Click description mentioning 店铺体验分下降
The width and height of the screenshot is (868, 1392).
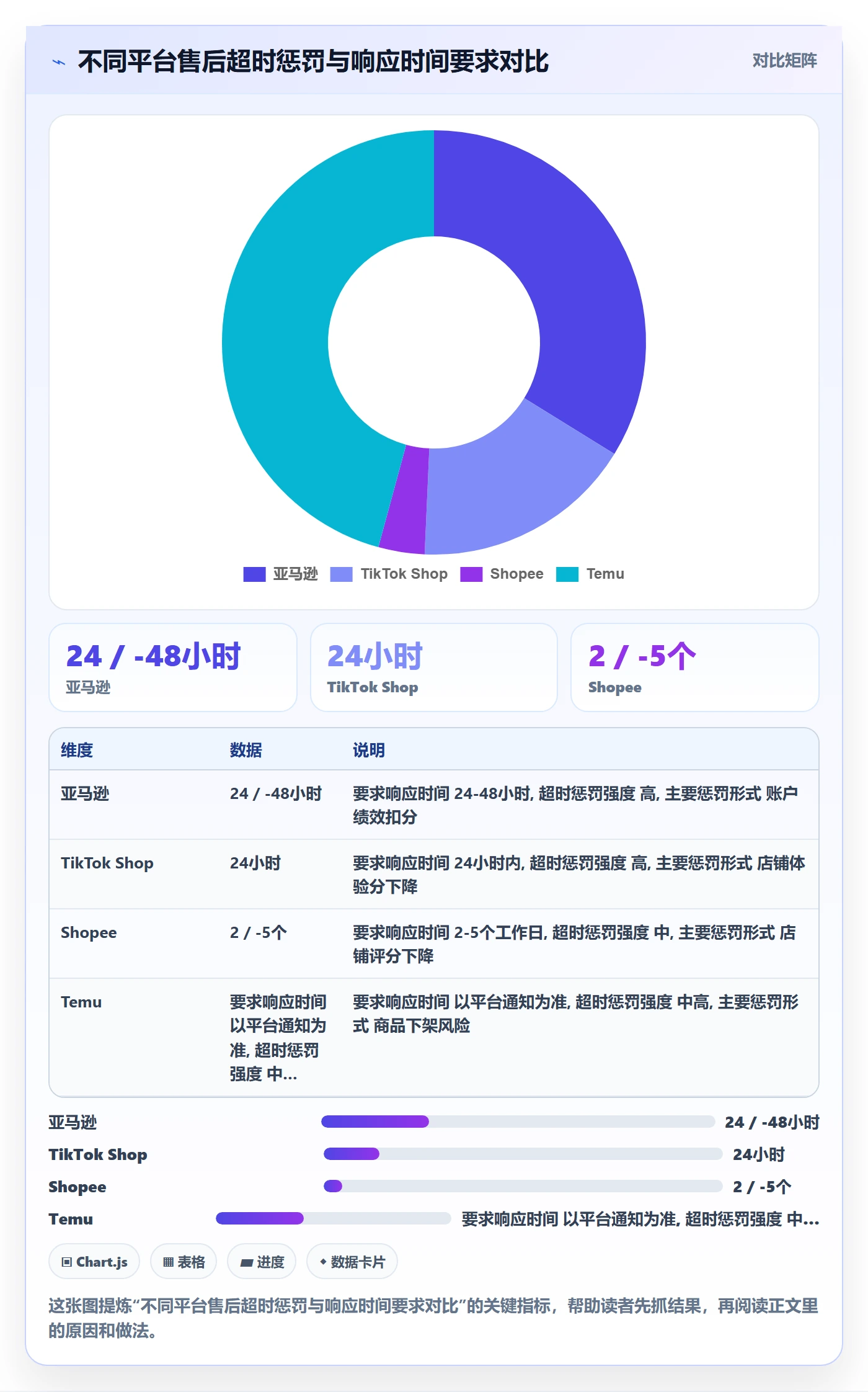tap(579, 875)
